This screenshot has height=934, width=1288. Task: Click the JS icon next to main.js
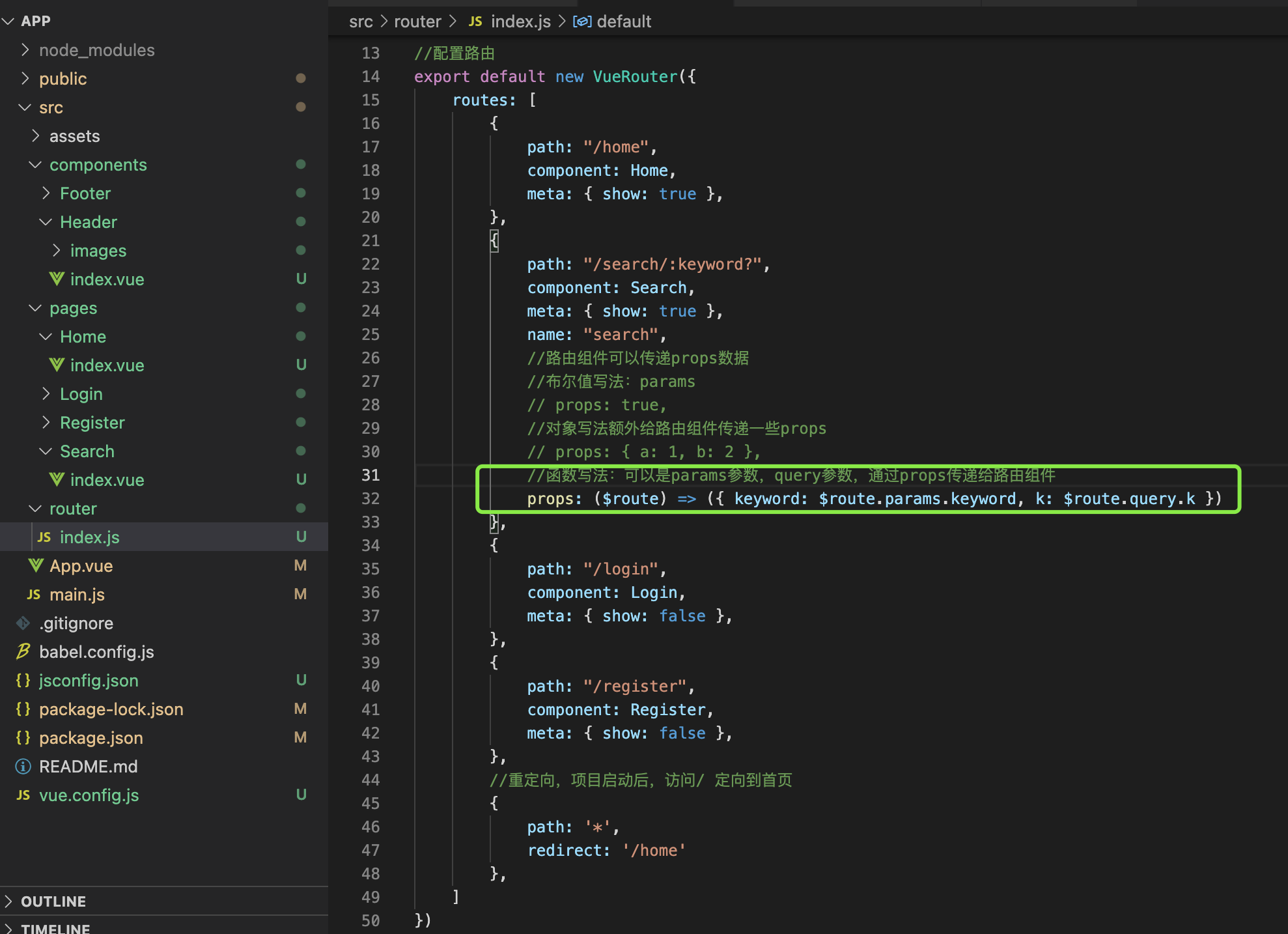pos(34,594)
